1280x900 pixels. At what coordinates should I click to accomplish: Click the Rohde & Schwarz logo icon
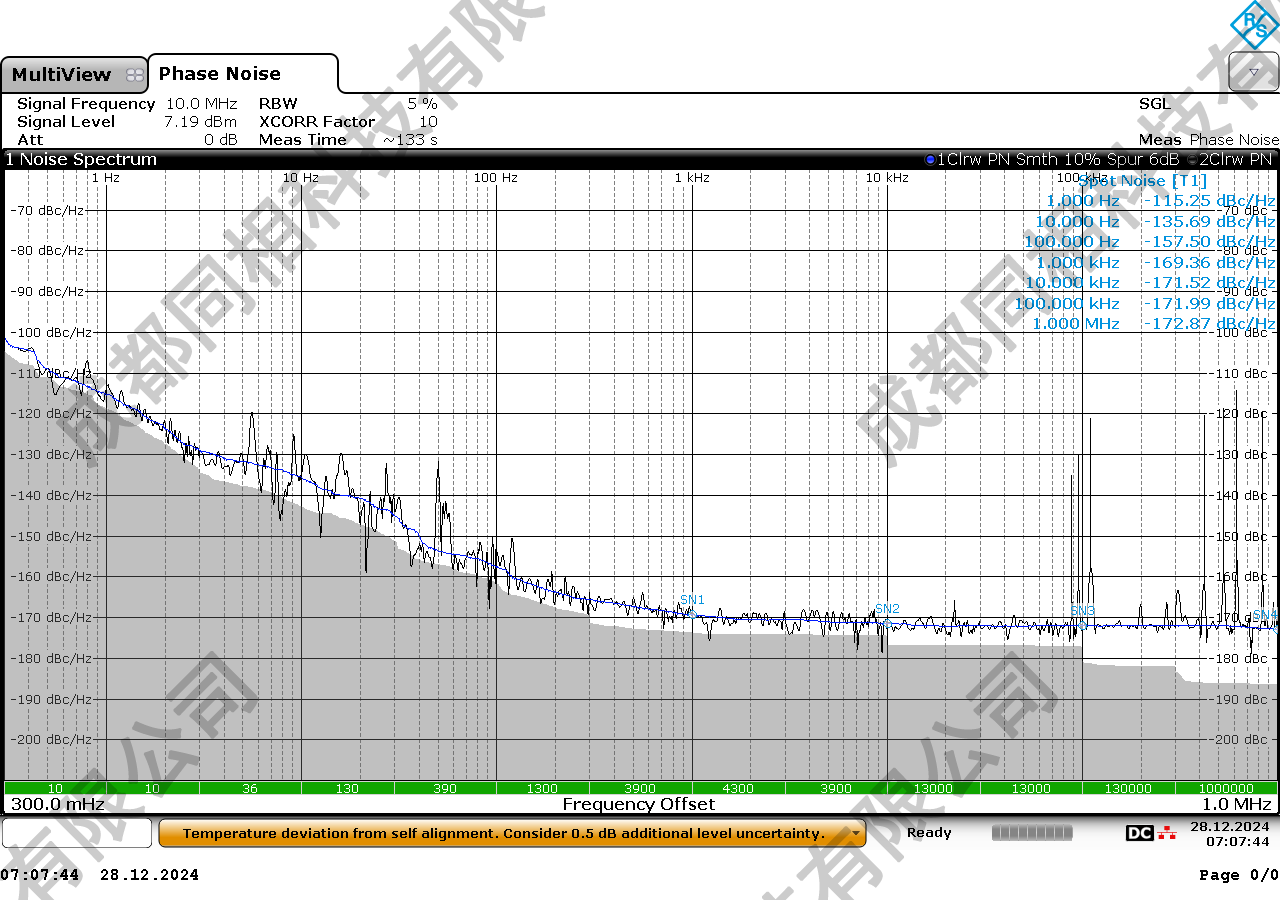tap(1254, 25)
